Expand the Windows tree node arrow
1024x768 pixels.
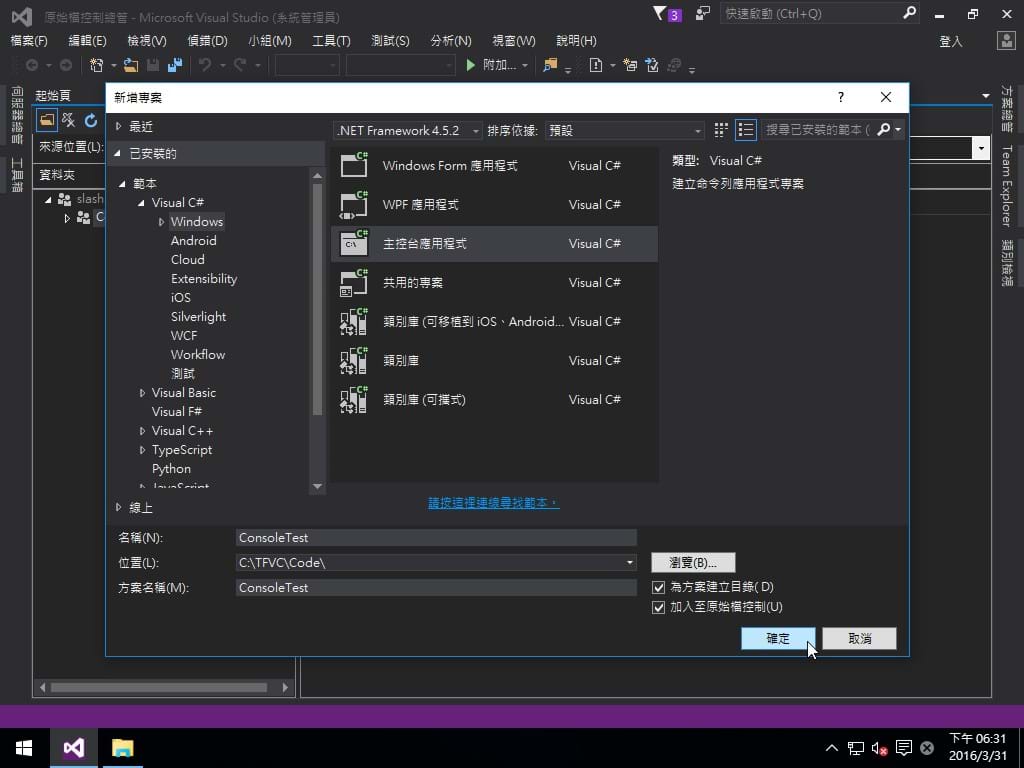coord(161,222)
